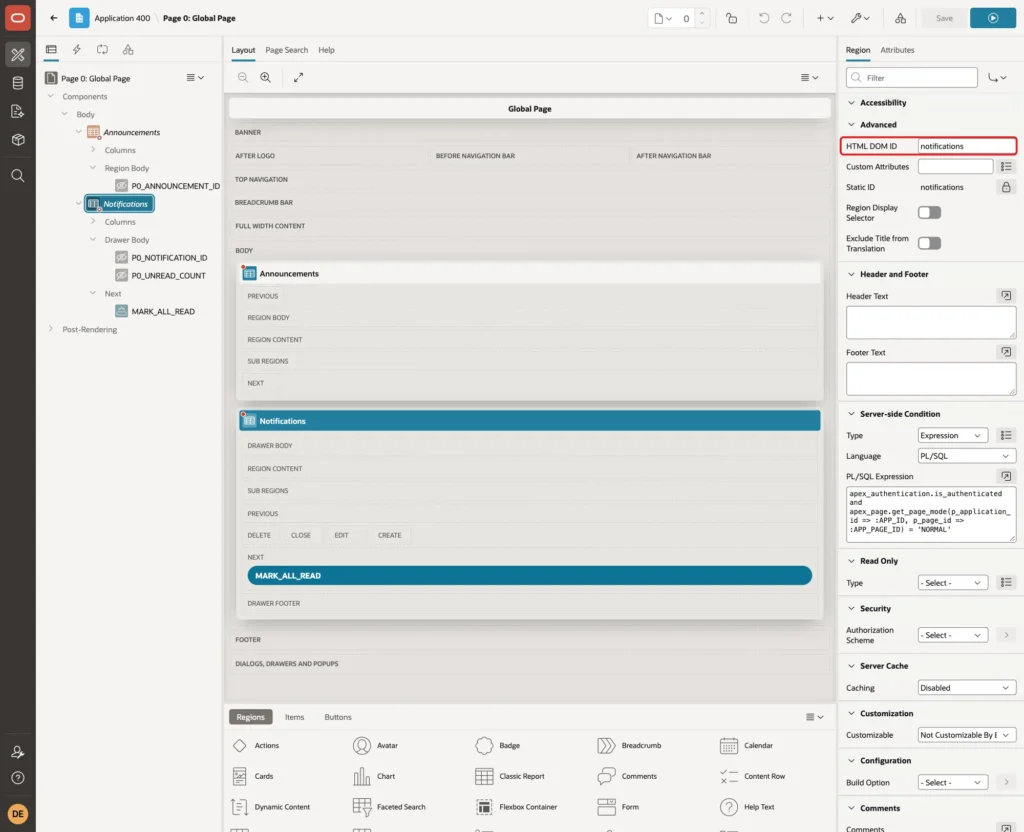Screen dimensions: 1024x832
Task: Click the Save button
Action: [x=944, y=18]
